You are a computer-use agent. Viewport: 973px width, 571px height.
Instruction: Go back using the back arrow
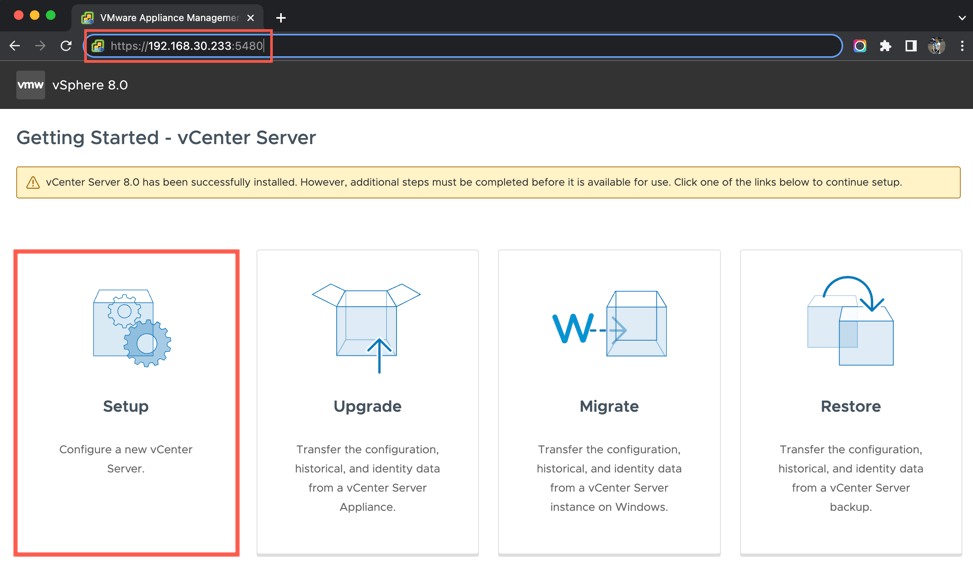pyautogui.click(x=15, y=46)
